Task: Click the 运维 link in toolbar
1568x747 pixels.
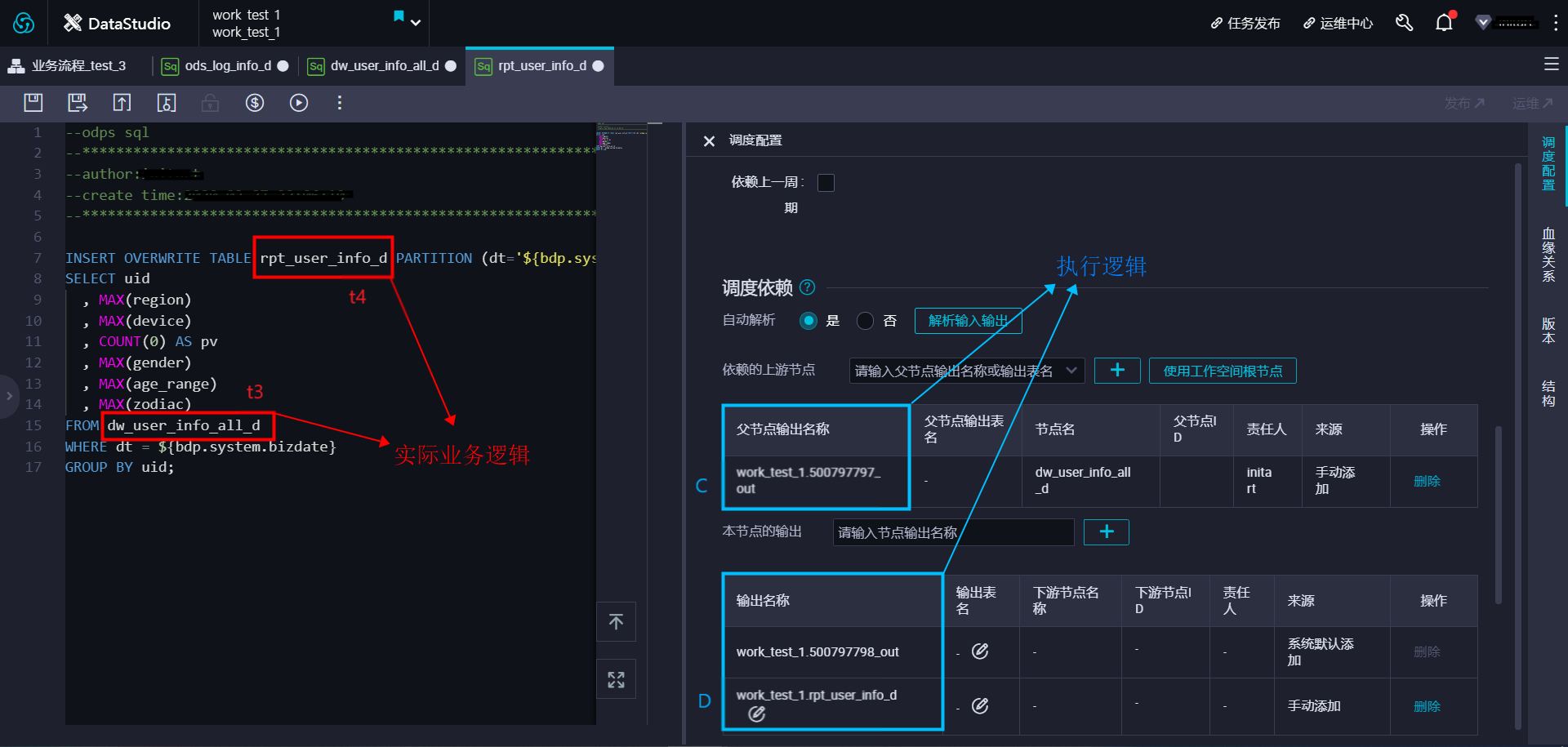Action: pyautogui.click(x=1532, y=103)
